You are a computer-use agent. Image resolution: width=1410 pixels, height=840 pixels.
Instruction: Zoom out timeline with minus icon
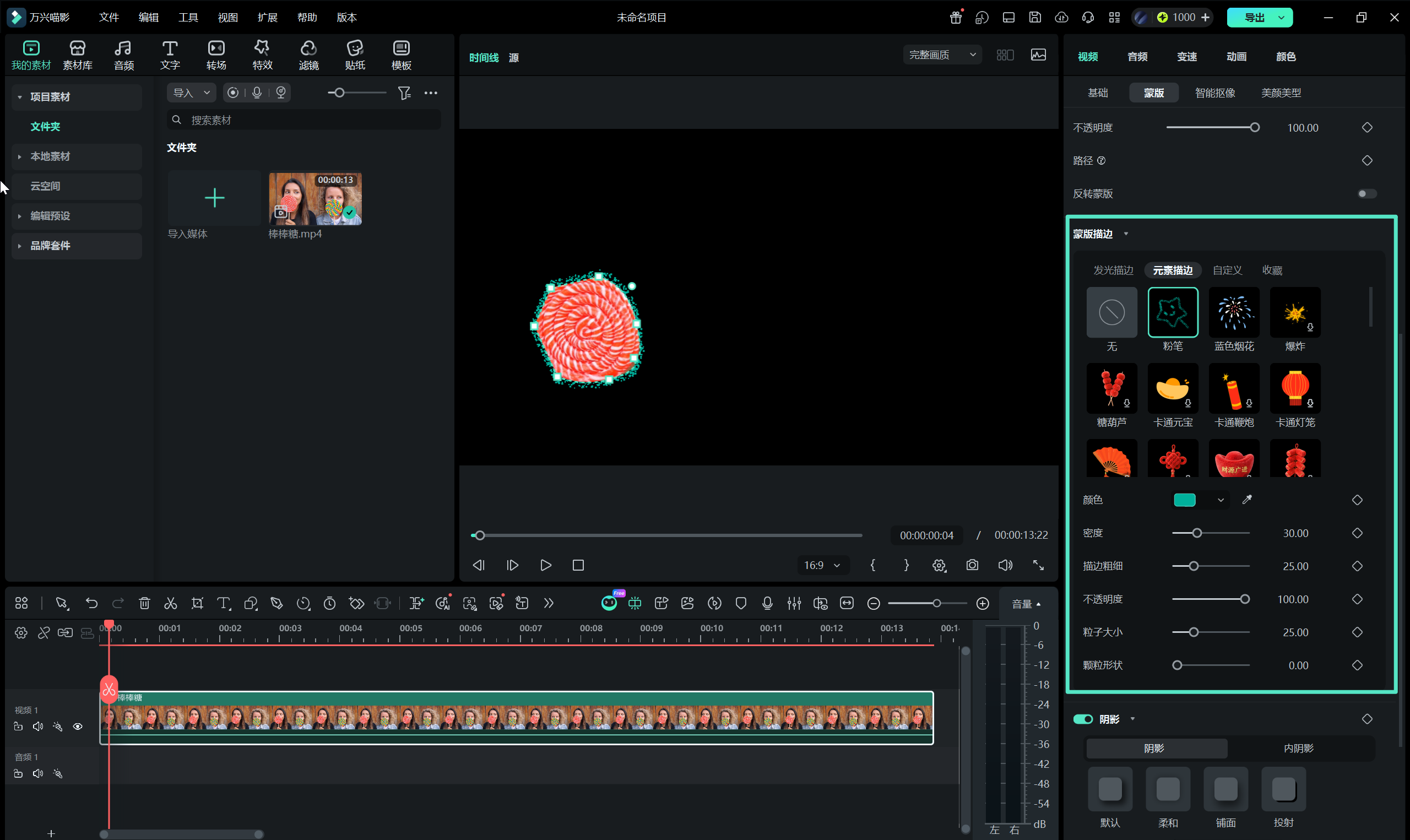(x=874, y=603)
